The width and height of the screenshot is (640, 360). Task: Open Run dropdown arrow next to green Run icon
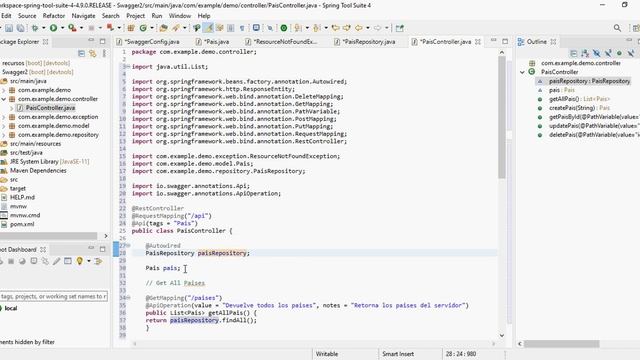[x=62, y=28]
